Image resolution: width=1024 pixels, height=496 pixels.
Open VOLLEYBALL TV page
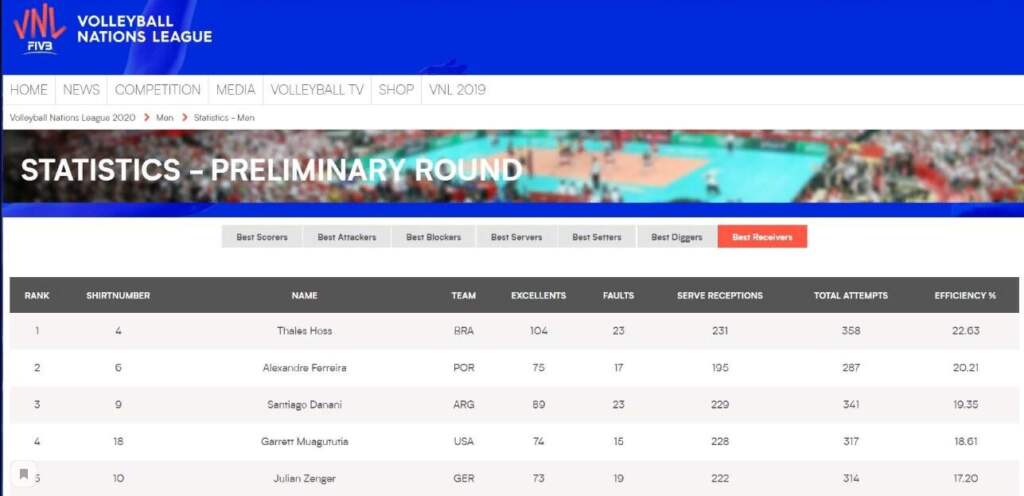pos(317,90)
